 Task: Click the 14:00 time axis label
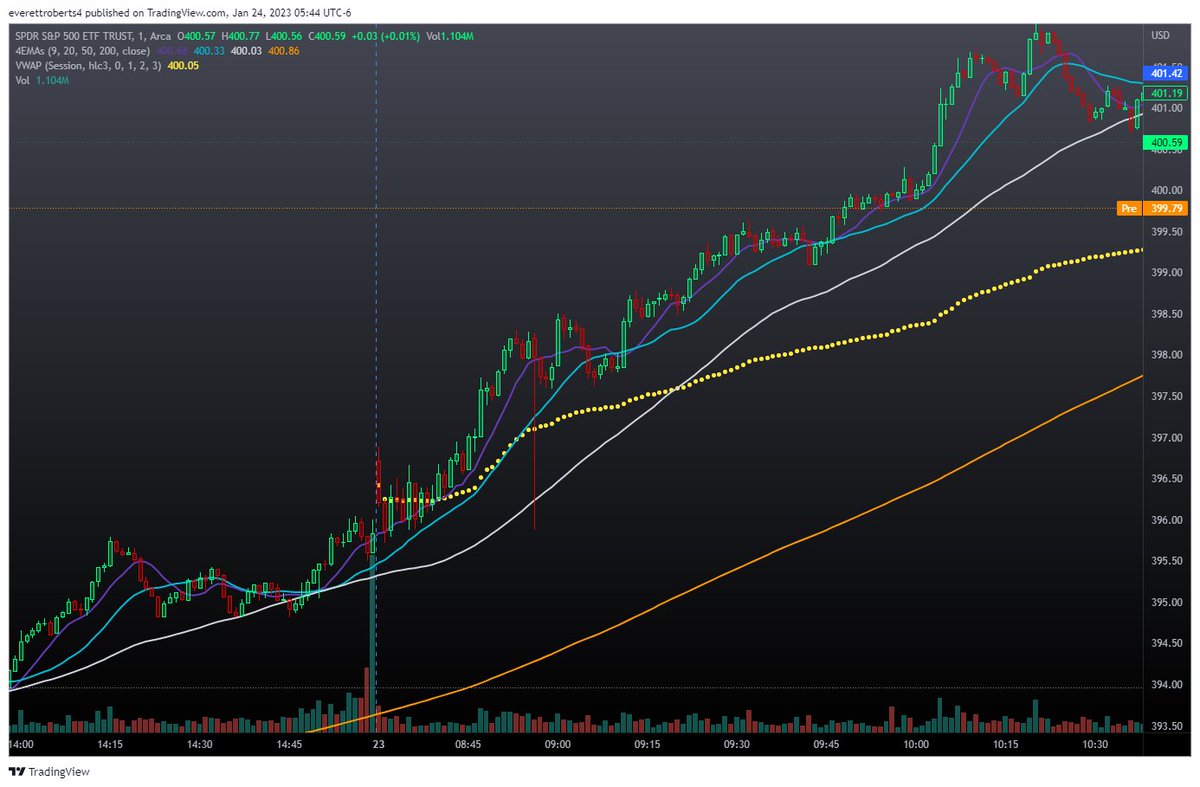(21, 745)
